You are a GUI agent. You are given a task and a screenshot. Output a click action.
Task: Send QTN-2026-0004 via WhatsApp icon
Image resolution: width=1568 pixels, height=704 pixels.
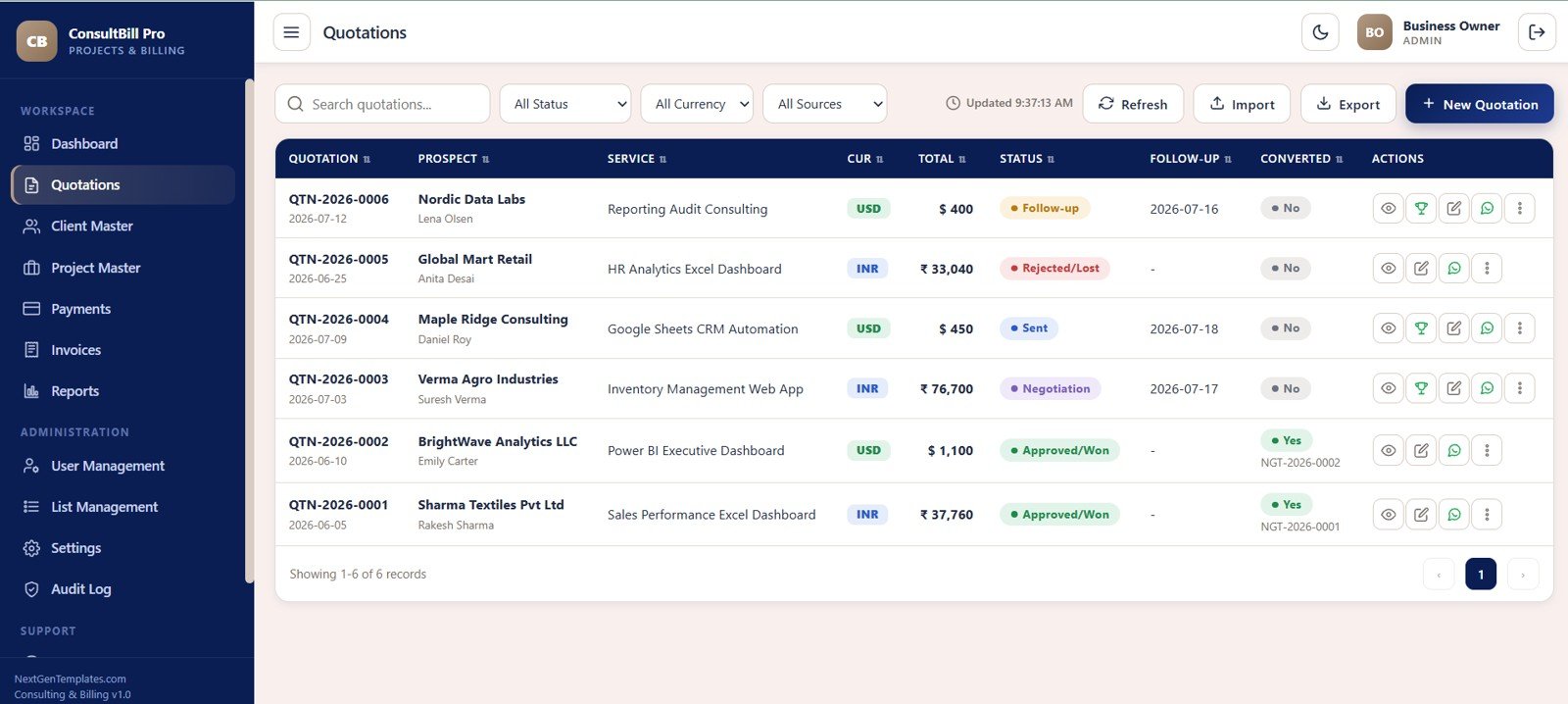(x=1487, y=328)
